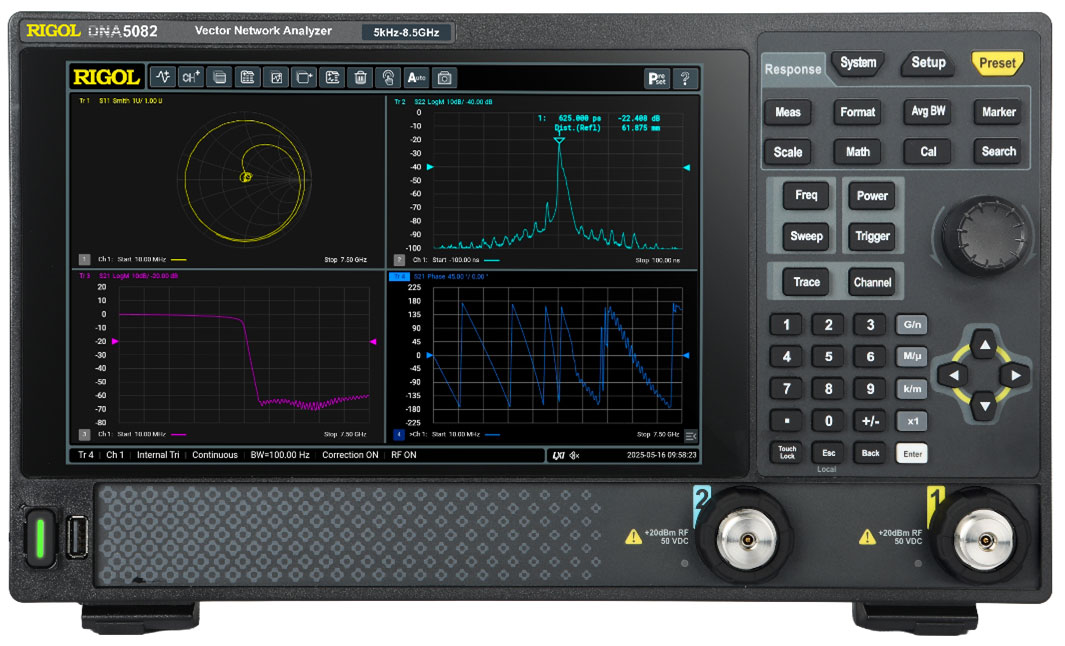1065x646 pixels.
Task: Select window number 1 badge
Action: point(84,259)
